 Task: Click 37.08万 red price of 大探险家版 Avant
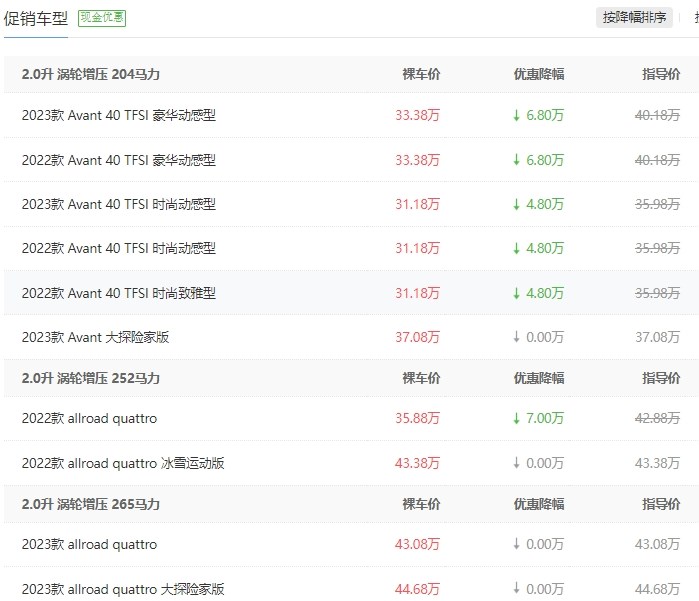tap(417, 337)
